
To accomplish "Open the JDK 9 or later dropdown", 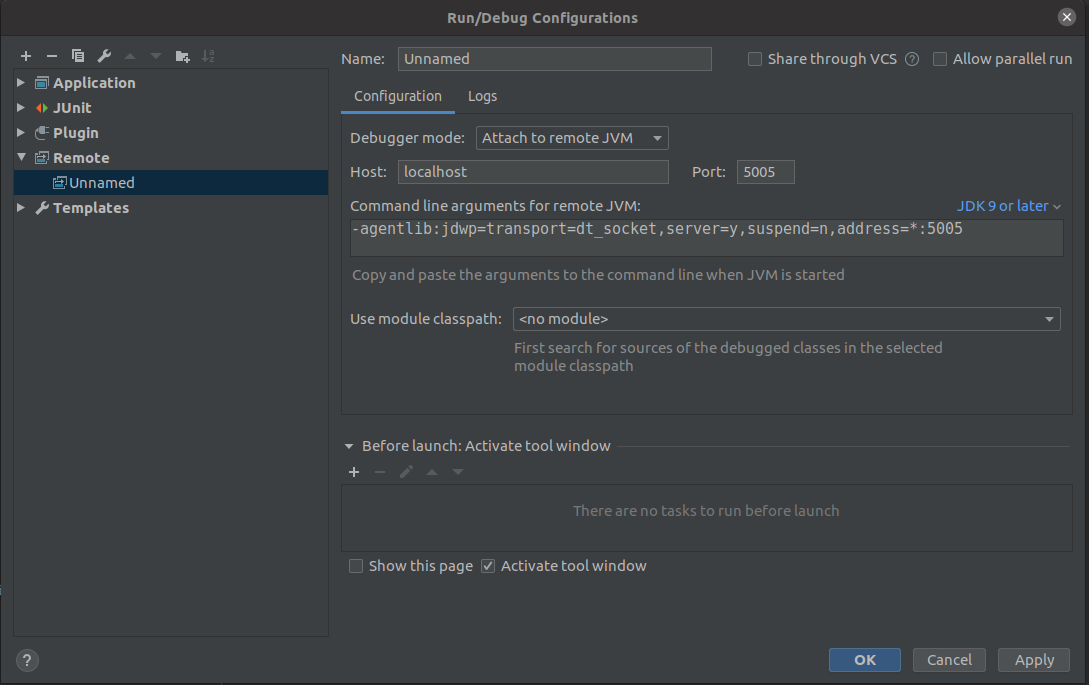I will point(1008,205).
